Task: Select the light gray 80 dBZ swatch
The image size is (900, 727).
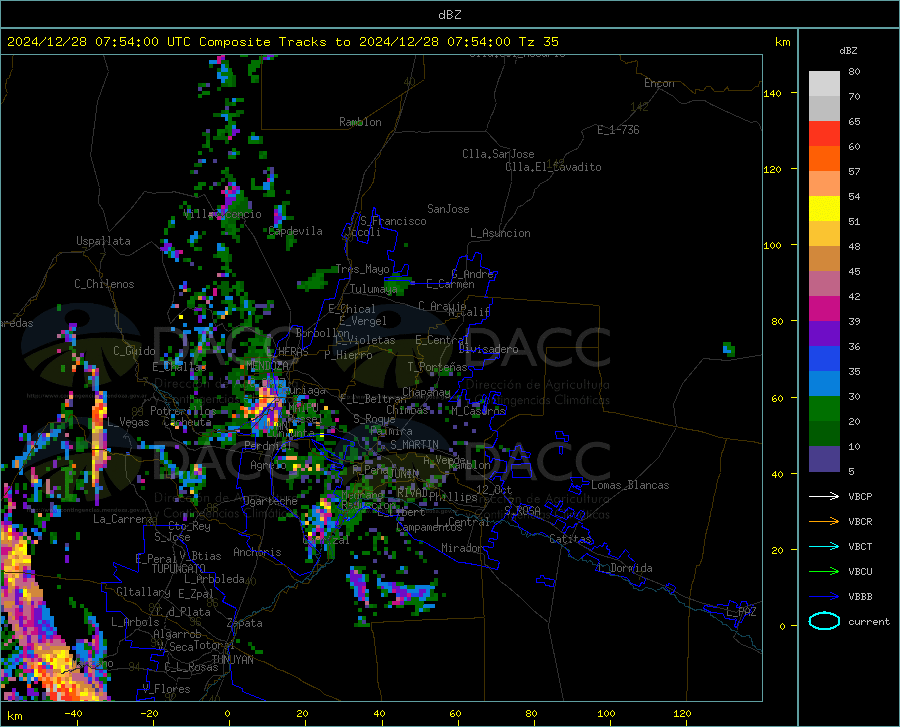Action: pos(824,84)
